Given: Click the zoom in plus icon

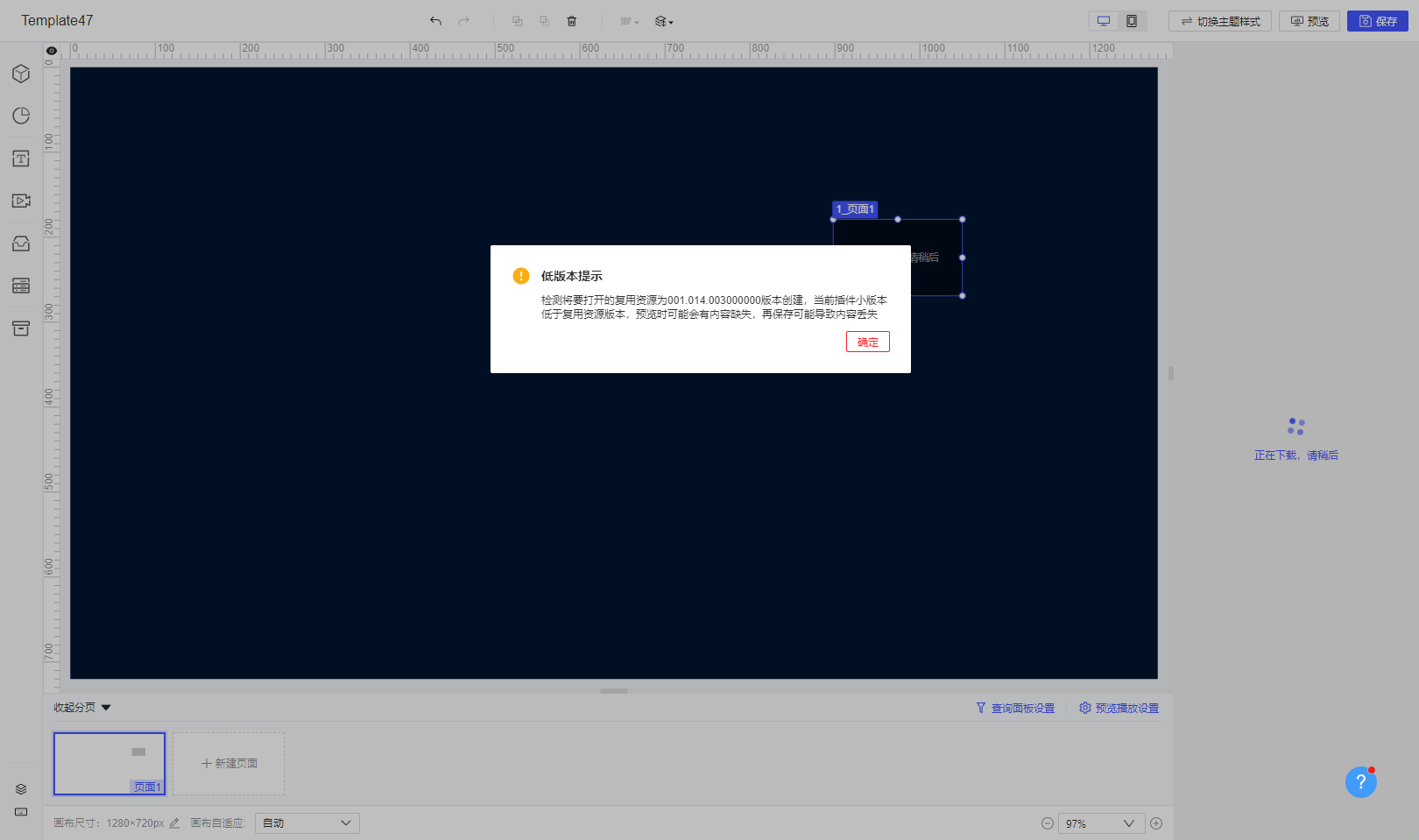Looking at the screenshot, I should click(1156, 823).
